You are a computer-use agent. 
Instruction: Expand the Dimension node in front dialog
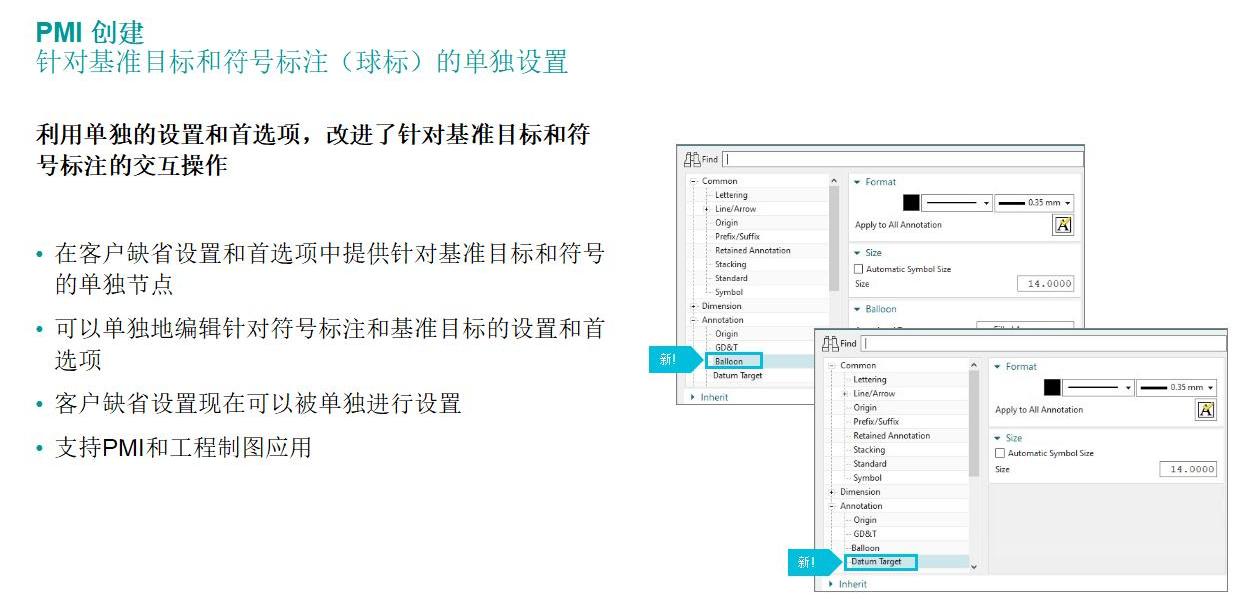coord(832,492)
